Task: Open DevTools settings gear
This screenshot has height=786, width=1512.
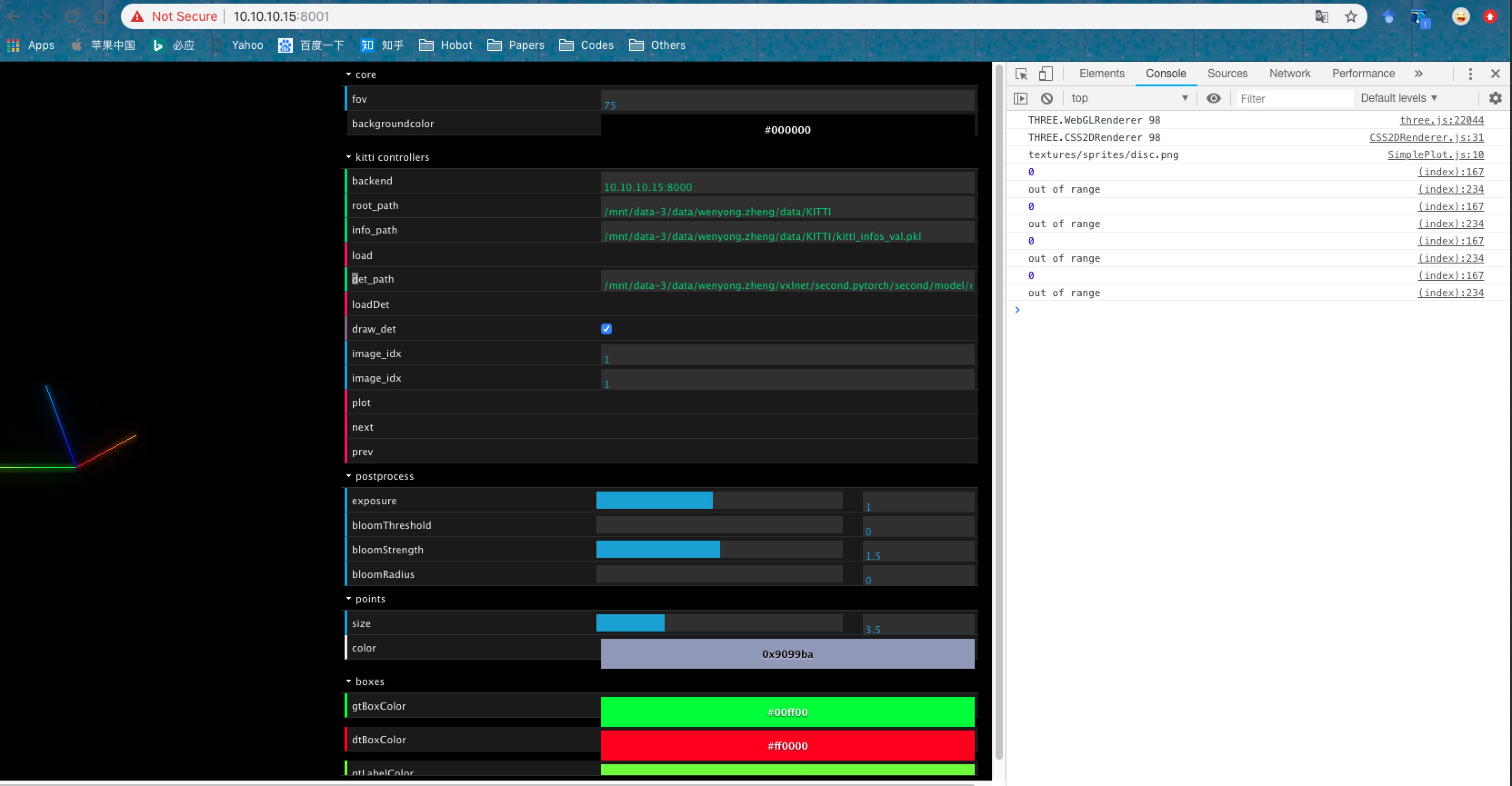Action: [x=1494, y=98]
